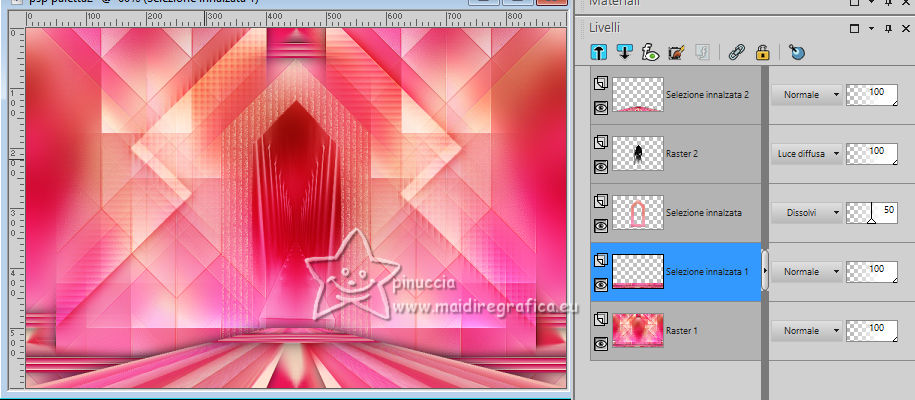
Task: Click the Raster 2 layer name
Action: point(682,154)
